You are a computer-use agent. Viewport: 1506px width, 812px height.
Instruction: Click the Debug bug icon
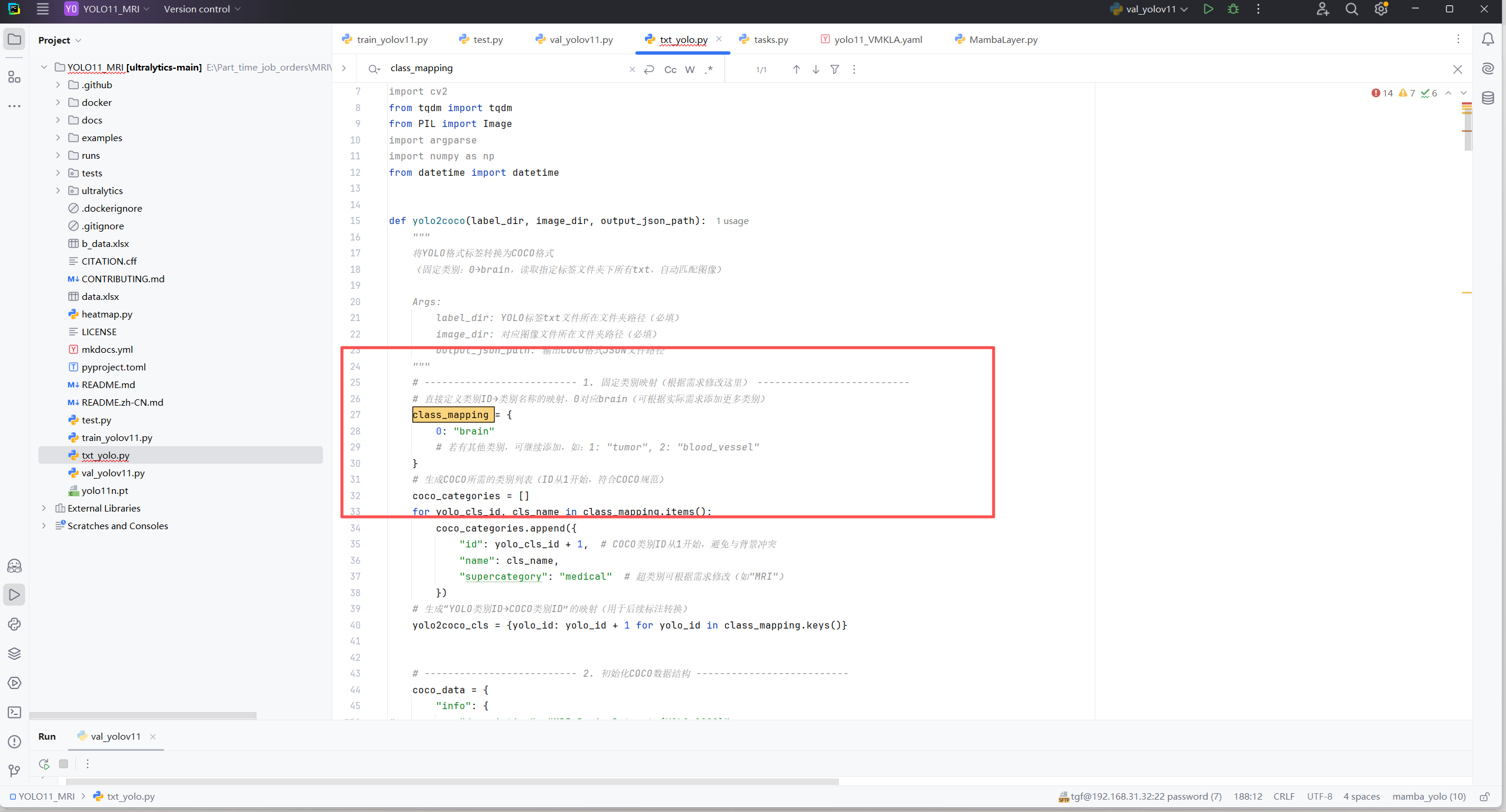pos(1233,9)
